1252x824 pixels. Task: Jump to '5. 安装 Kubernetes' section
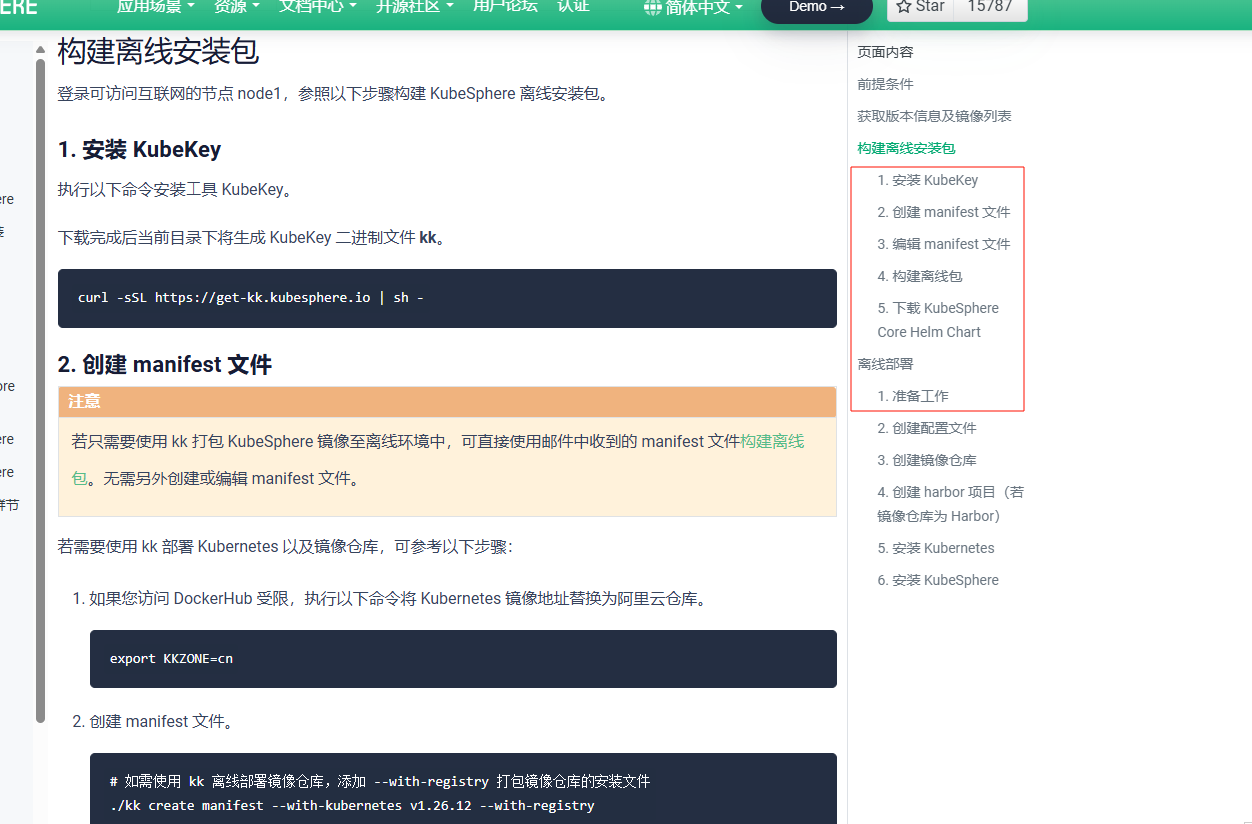(935, 548)
